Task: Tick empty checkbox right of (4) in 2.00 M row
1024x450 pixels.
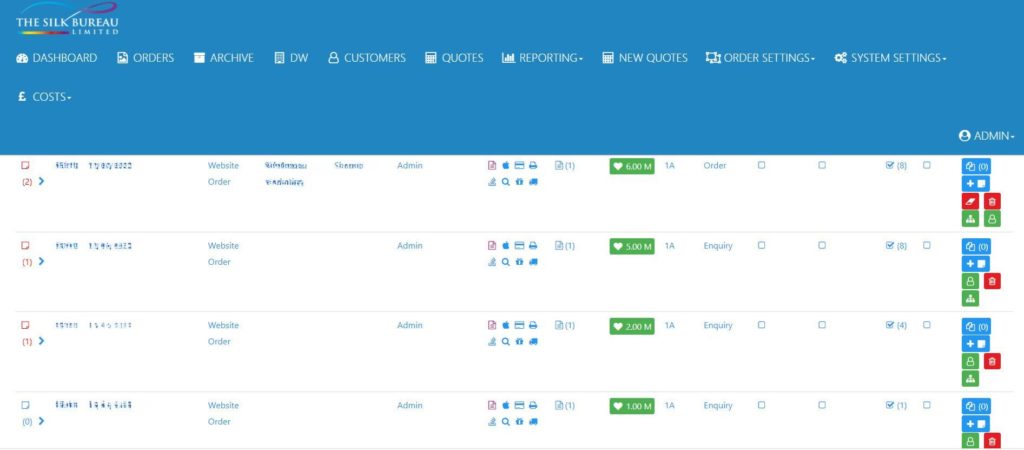Action: [x=927, y=325]
